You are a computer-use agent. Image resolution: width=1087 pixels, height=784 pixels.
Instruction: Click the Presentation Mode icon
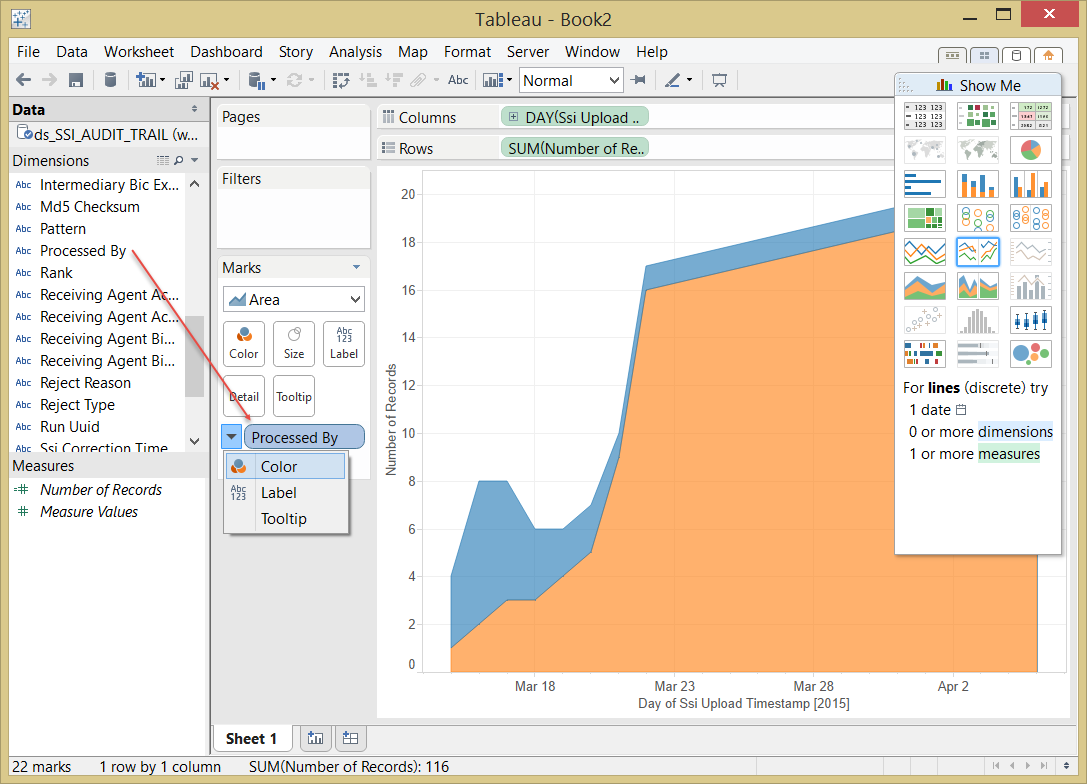click(719, 80)
